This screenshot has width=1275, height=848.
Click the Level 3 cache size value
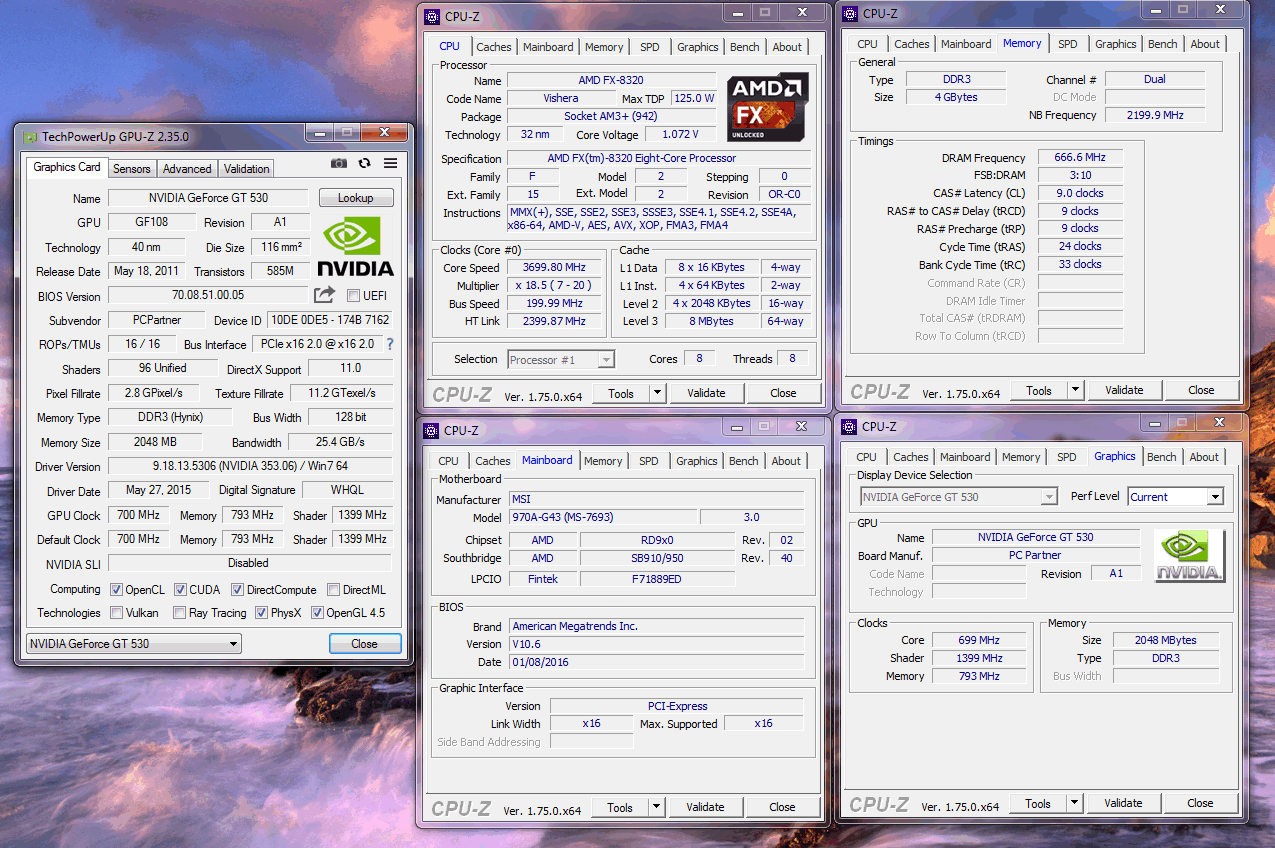[711, 322]
